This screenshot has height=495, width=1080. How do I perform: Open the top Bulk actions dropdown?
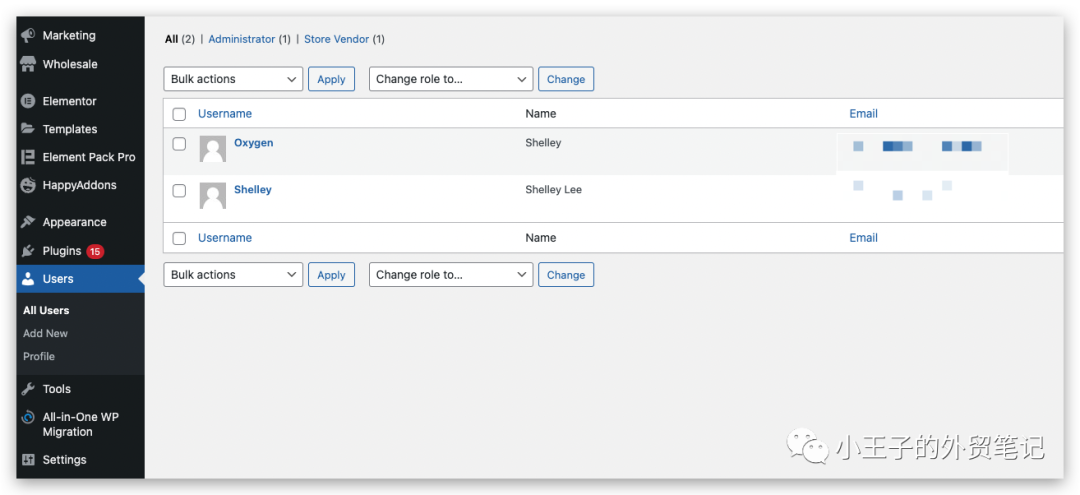tap(233, 79)
